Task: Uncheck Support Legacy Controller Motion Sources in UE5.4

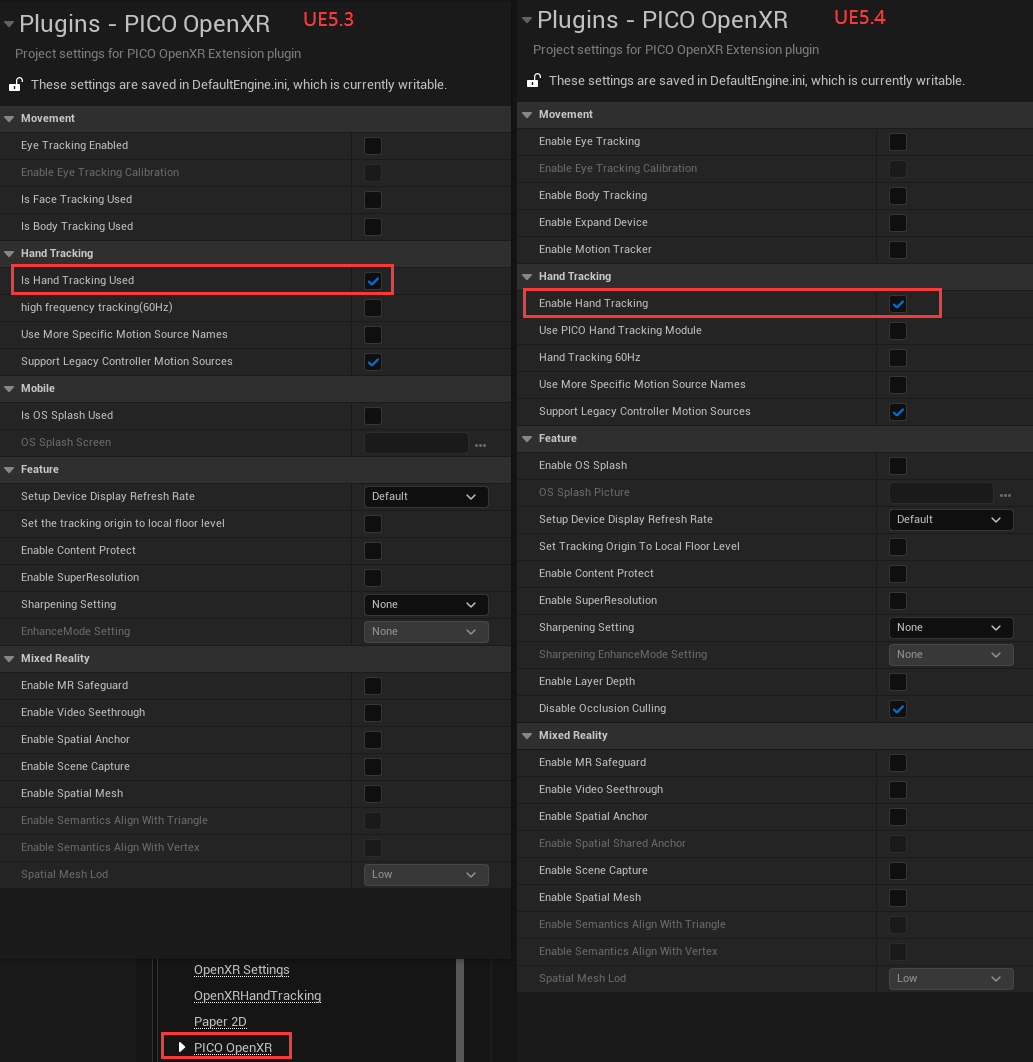Action: pos(898,412)
